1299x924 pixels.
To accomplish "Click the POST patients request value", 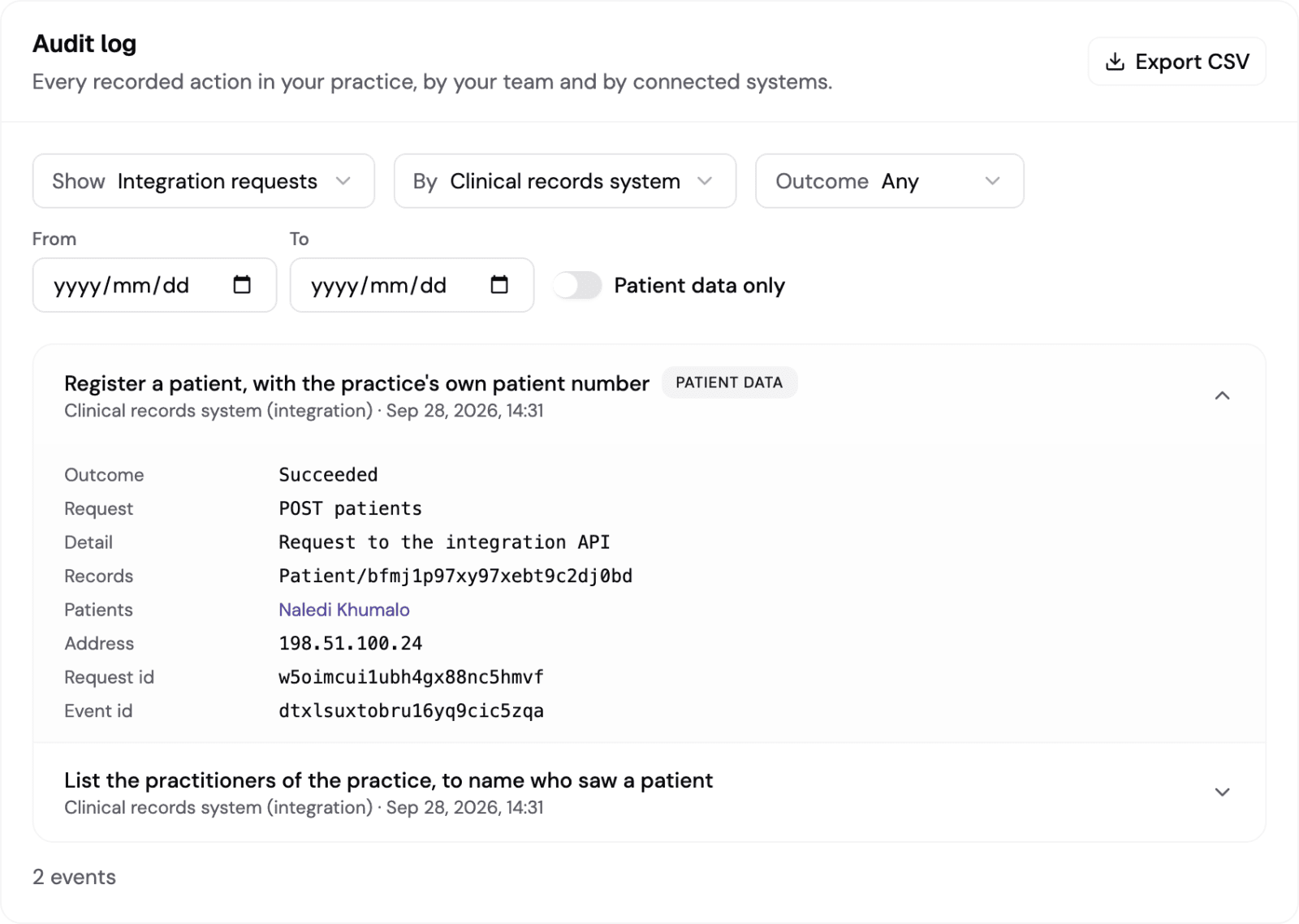I will click(350, 509).
